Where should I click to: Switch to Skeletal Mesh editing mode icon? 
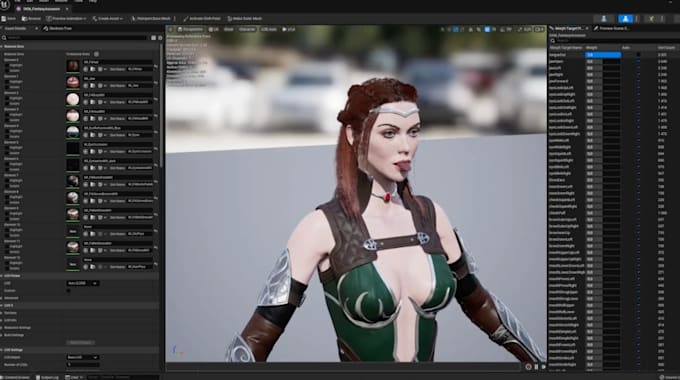(x=625, y=19)
